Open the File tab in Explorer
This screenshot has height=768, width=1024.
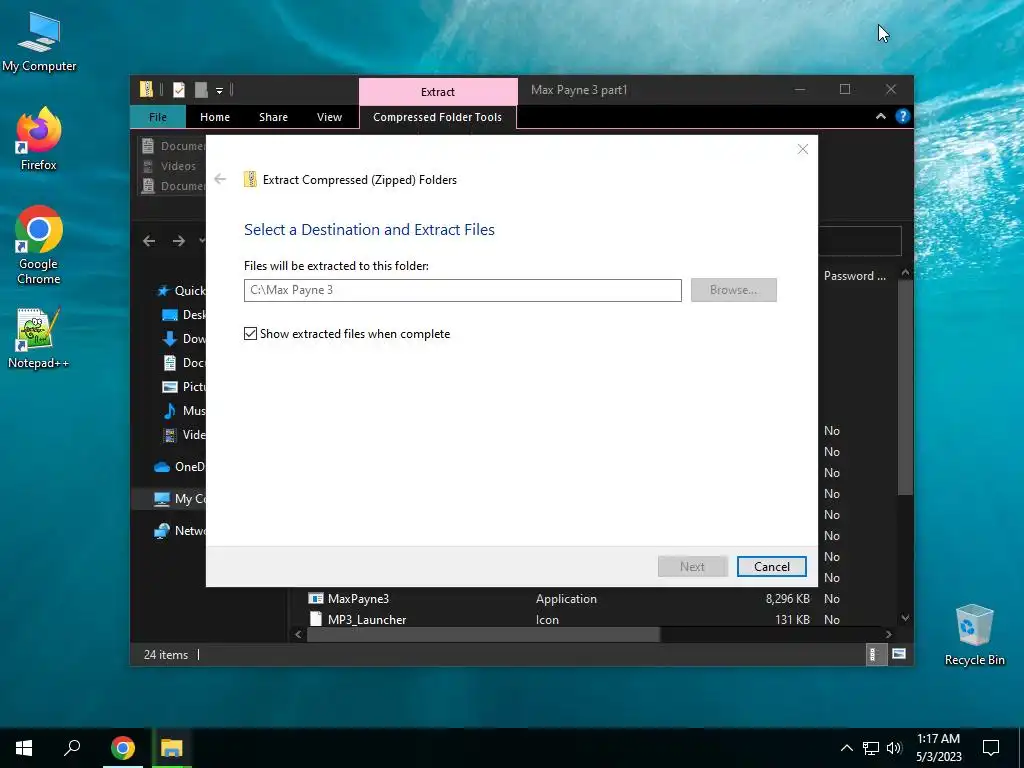tap(158, 117)
